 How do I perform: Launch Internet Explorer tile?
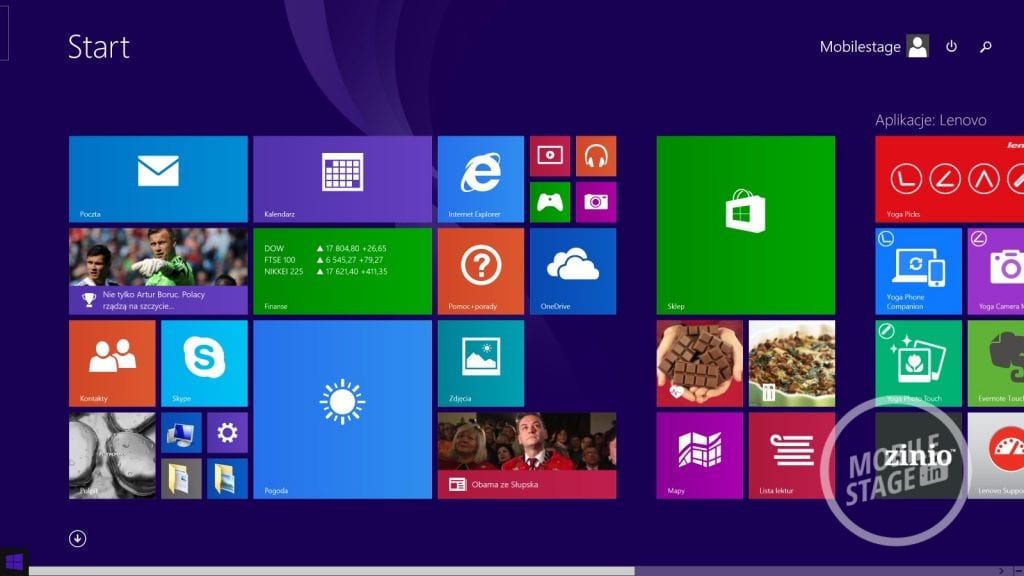click(480, 178)
